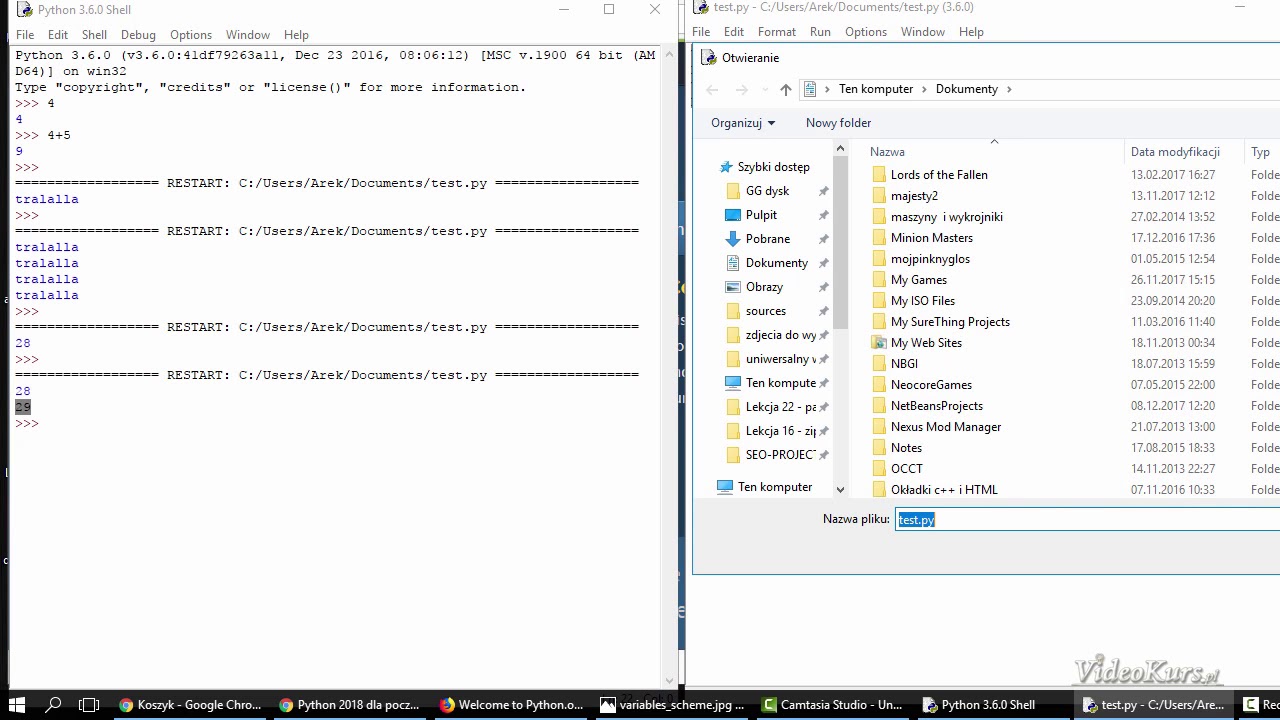Open Welcome to Python Firefox taskbar item
Image resolution: width=1280 pixels, height=720 pixels.
[511, 705]
